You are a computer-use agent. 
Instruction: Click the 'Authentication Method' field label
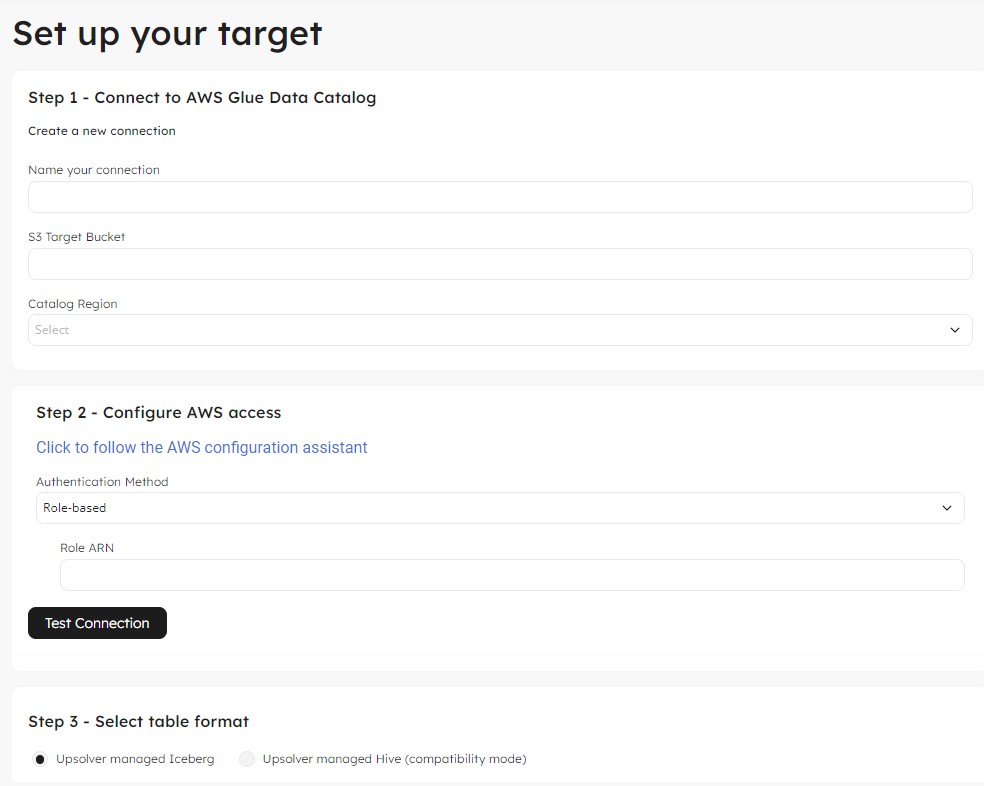tap(102, 482)
